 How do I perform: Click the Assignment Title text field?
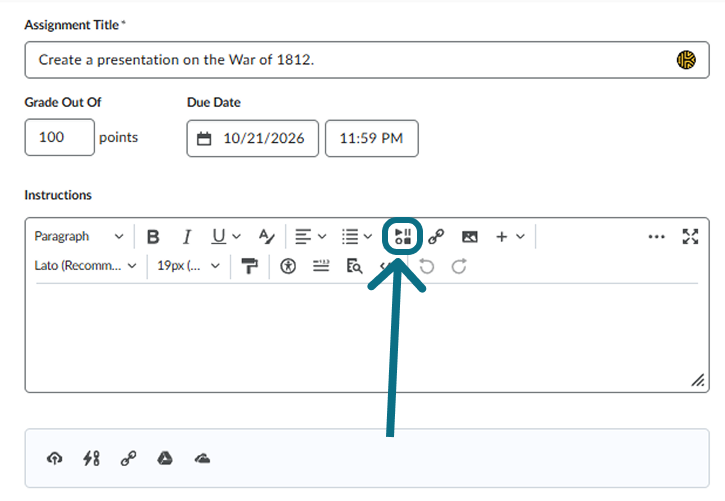point(367,60)
